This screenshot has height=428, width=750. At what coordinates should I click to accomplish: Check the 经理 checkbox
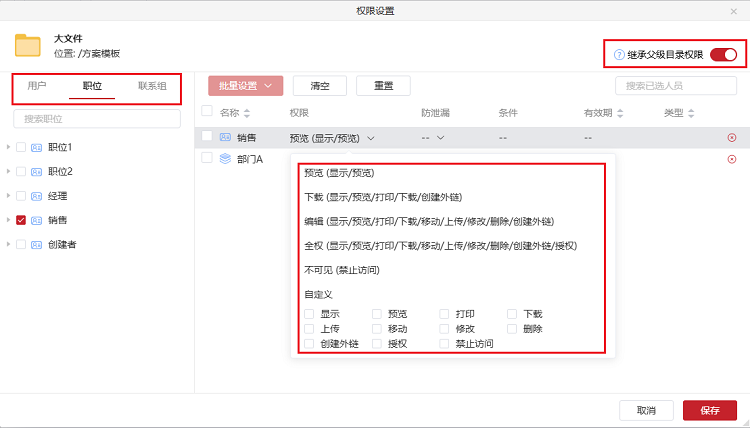pyautogui.click(x=21, y=196)
